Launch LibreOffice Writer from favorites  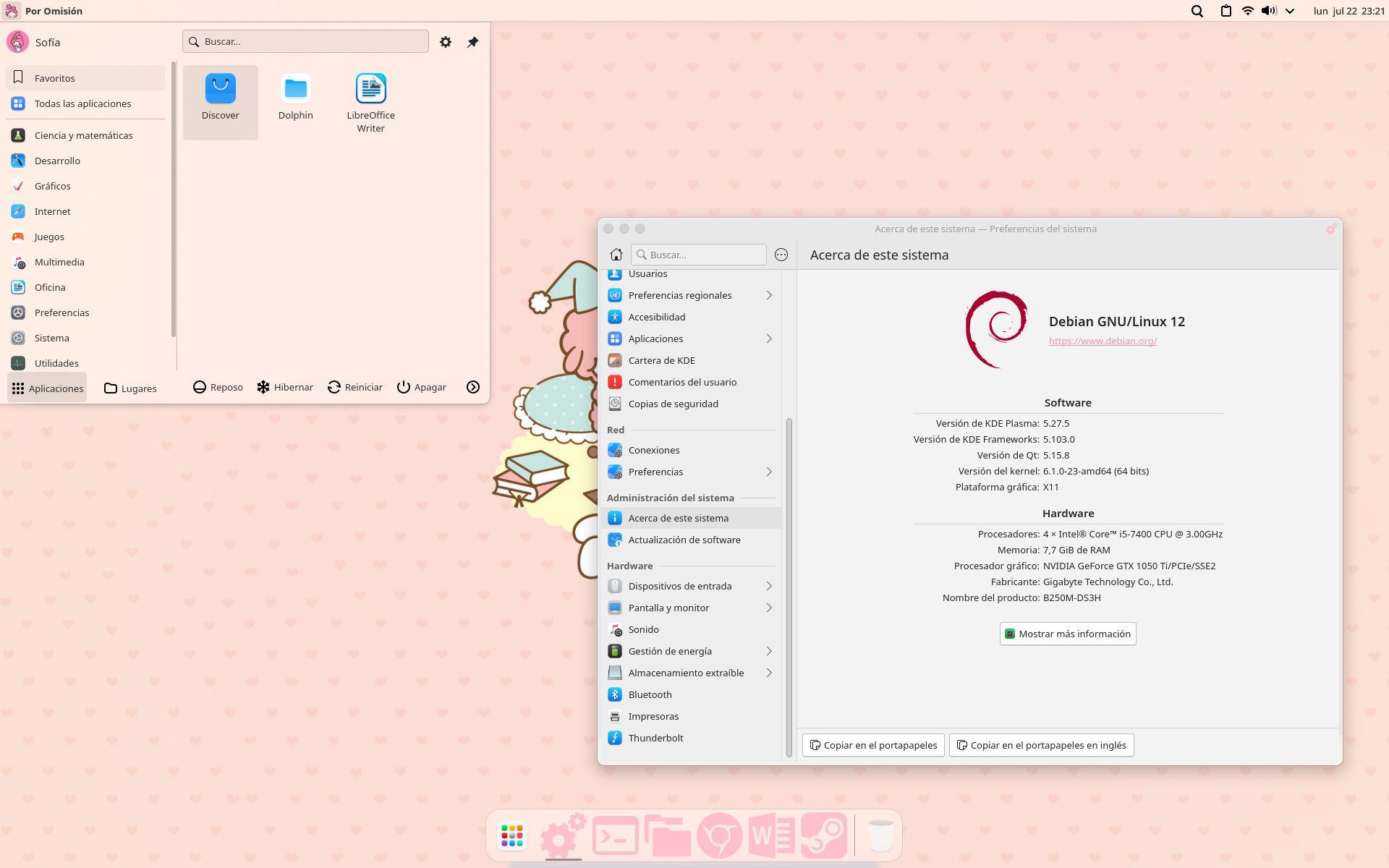370,94
